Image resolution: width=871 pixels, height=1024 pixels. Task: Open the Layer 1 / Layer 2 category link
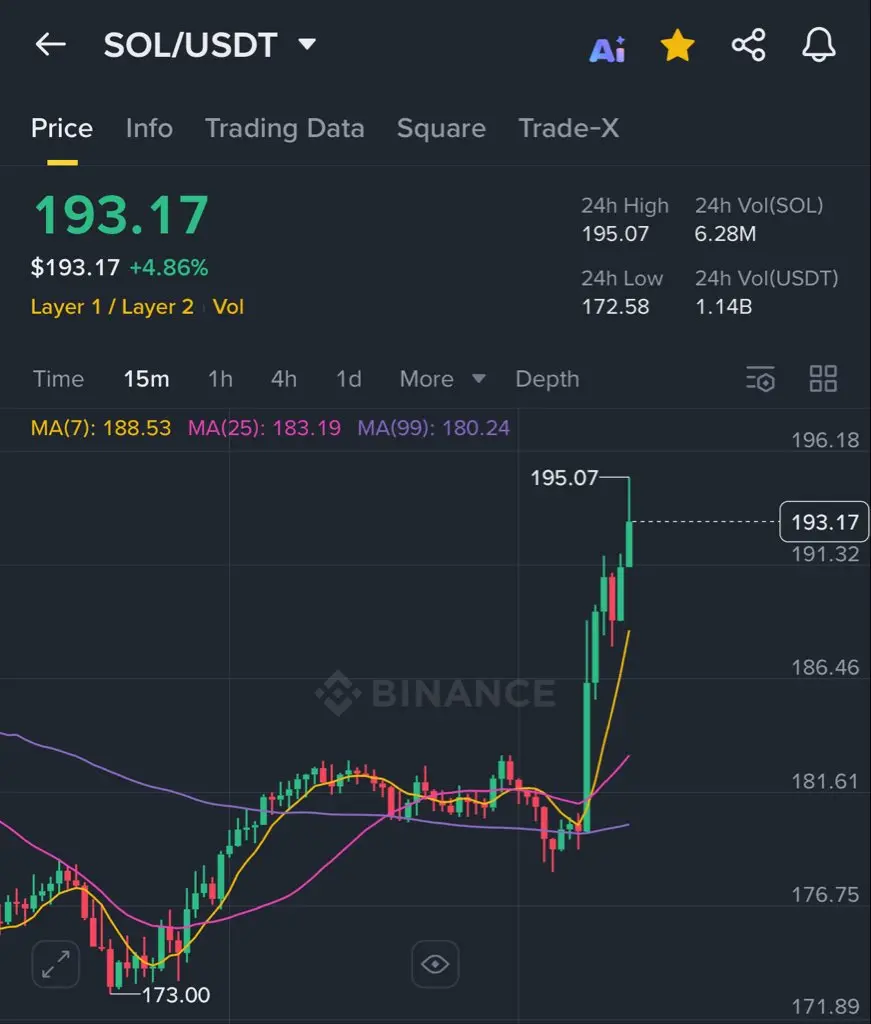[x=112, y=307]
